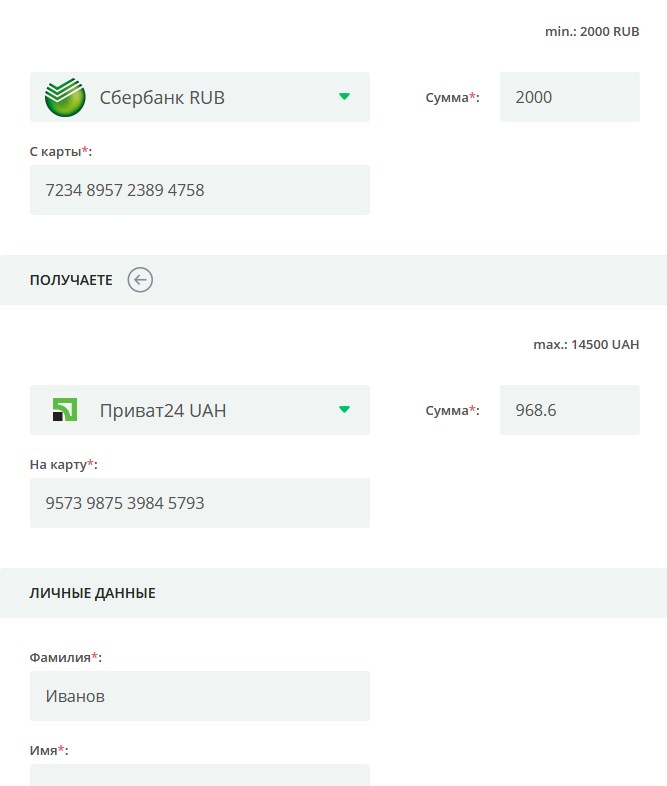Select the ПОЛУЧАЕТЕ section heading
667x786 pixels.
click(71, 280)
